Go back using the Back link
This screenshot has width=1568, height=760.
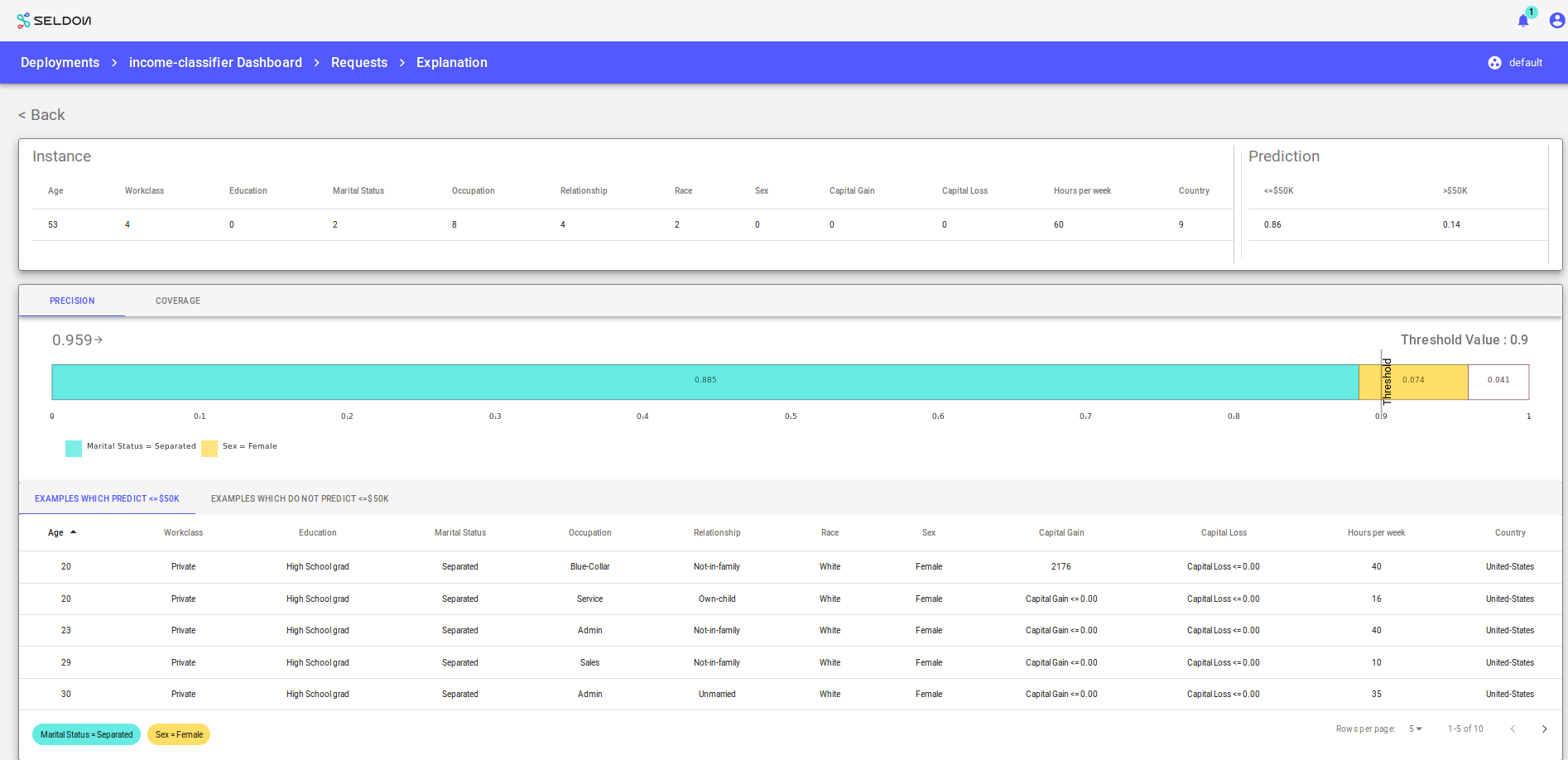tap(41, 115)
